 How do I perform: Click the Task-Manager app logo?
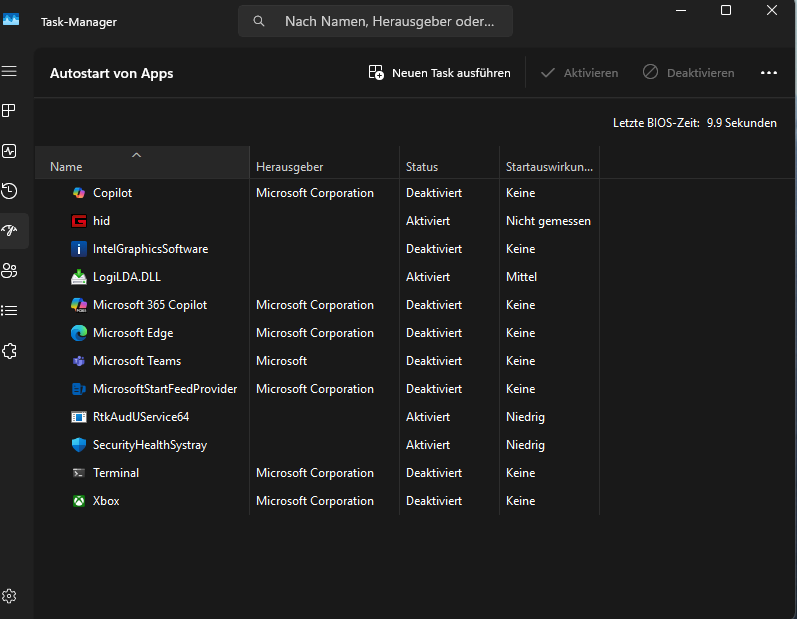(11, 19)
